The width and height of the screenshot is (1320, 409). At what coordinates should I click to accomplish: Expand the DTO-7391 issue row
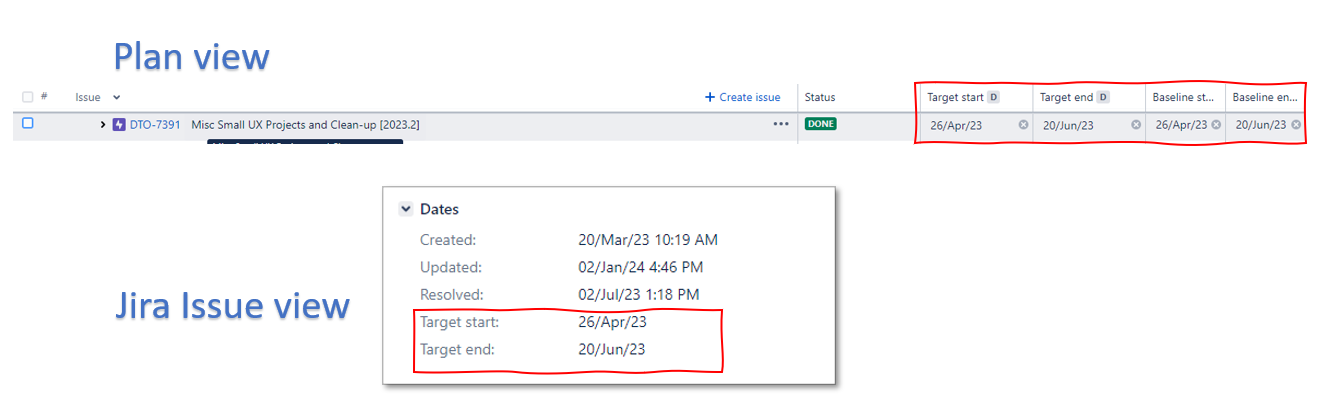pos(104,125)
